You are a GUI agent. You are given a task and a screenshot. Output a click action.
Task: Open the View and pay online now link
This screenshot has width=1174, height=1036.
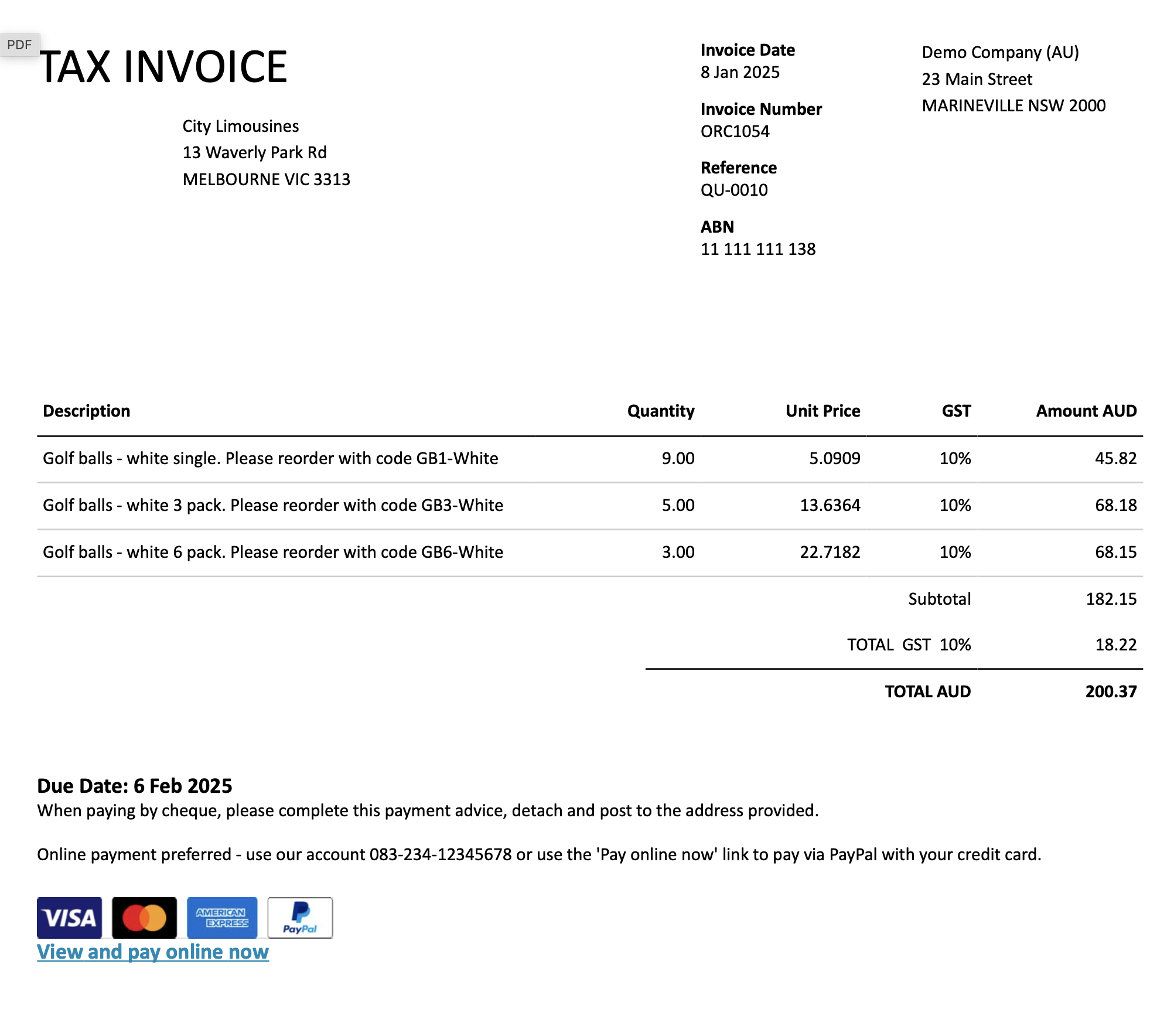(153, 952)
